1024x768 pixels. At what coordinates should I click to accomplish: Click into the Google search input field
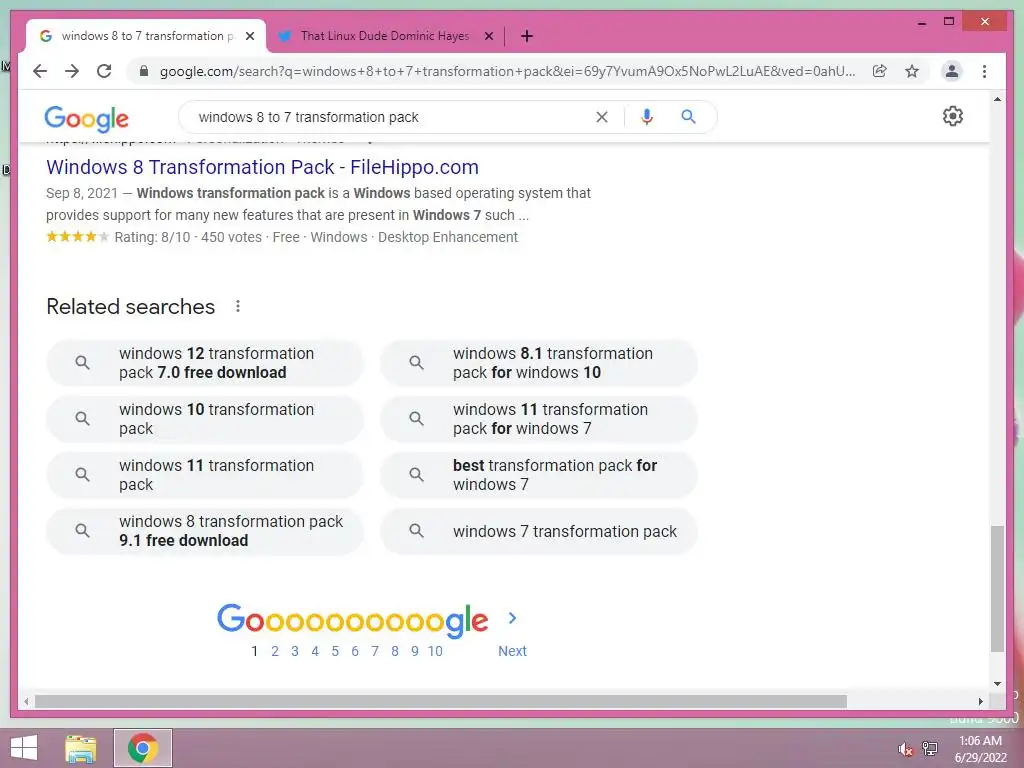coord(392,117)
